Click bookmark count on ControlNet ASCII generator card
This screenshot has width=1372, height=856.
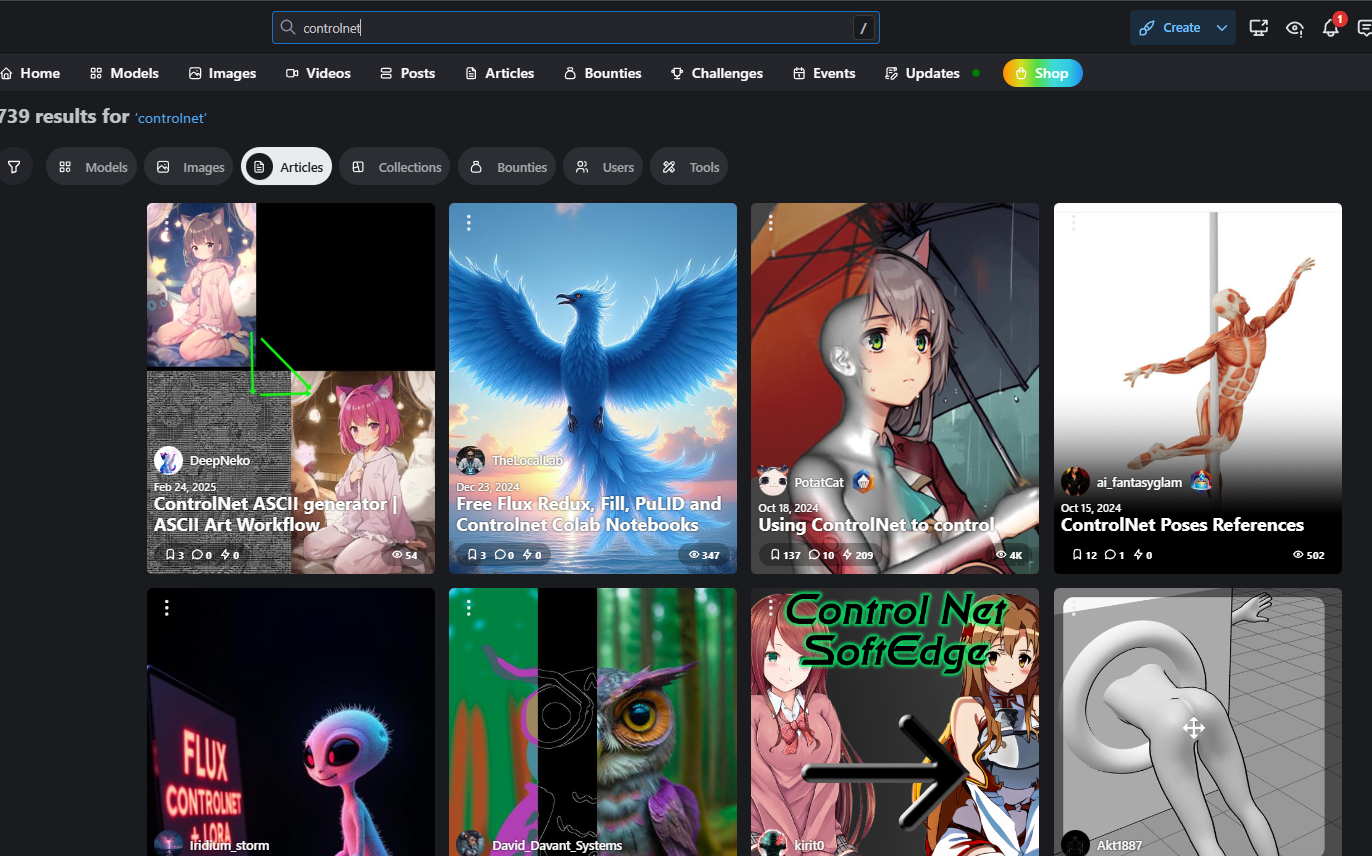point(174,554)
